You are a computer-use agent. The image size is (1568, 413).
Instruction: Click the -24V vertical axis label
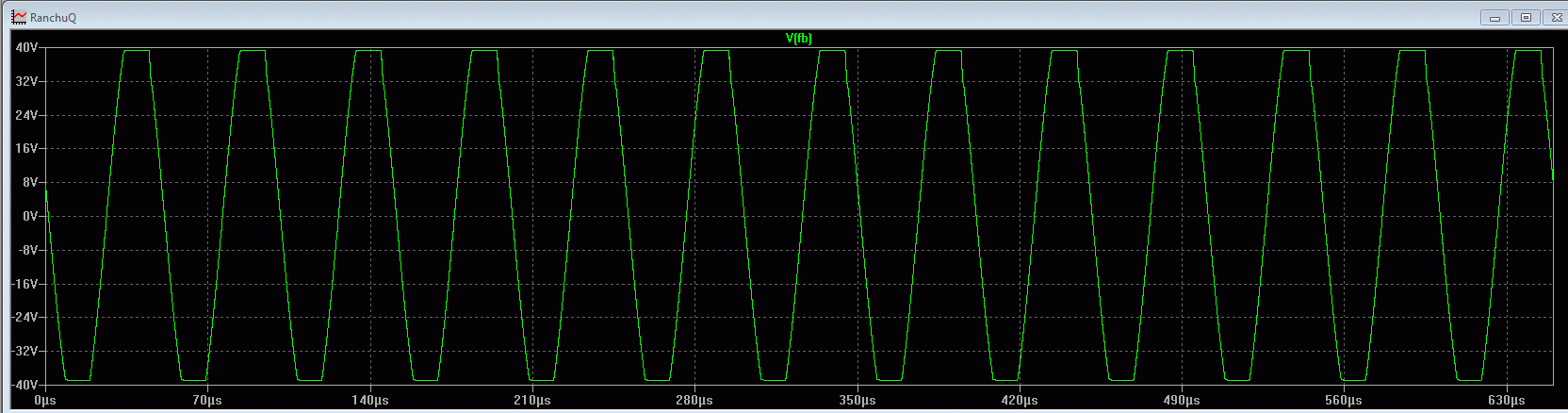[x=24, y=317]
